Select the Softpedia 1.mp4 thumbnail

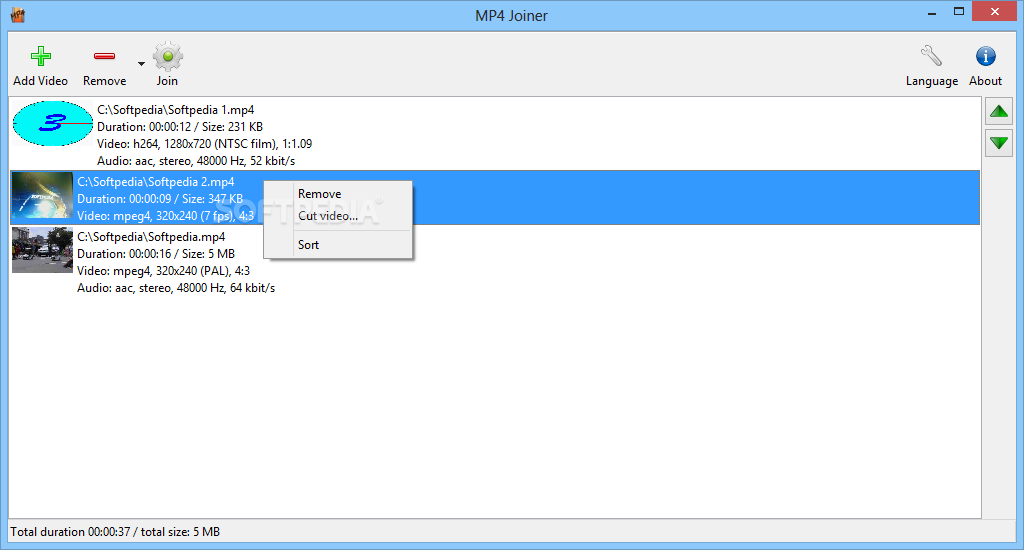click(53, 123)
